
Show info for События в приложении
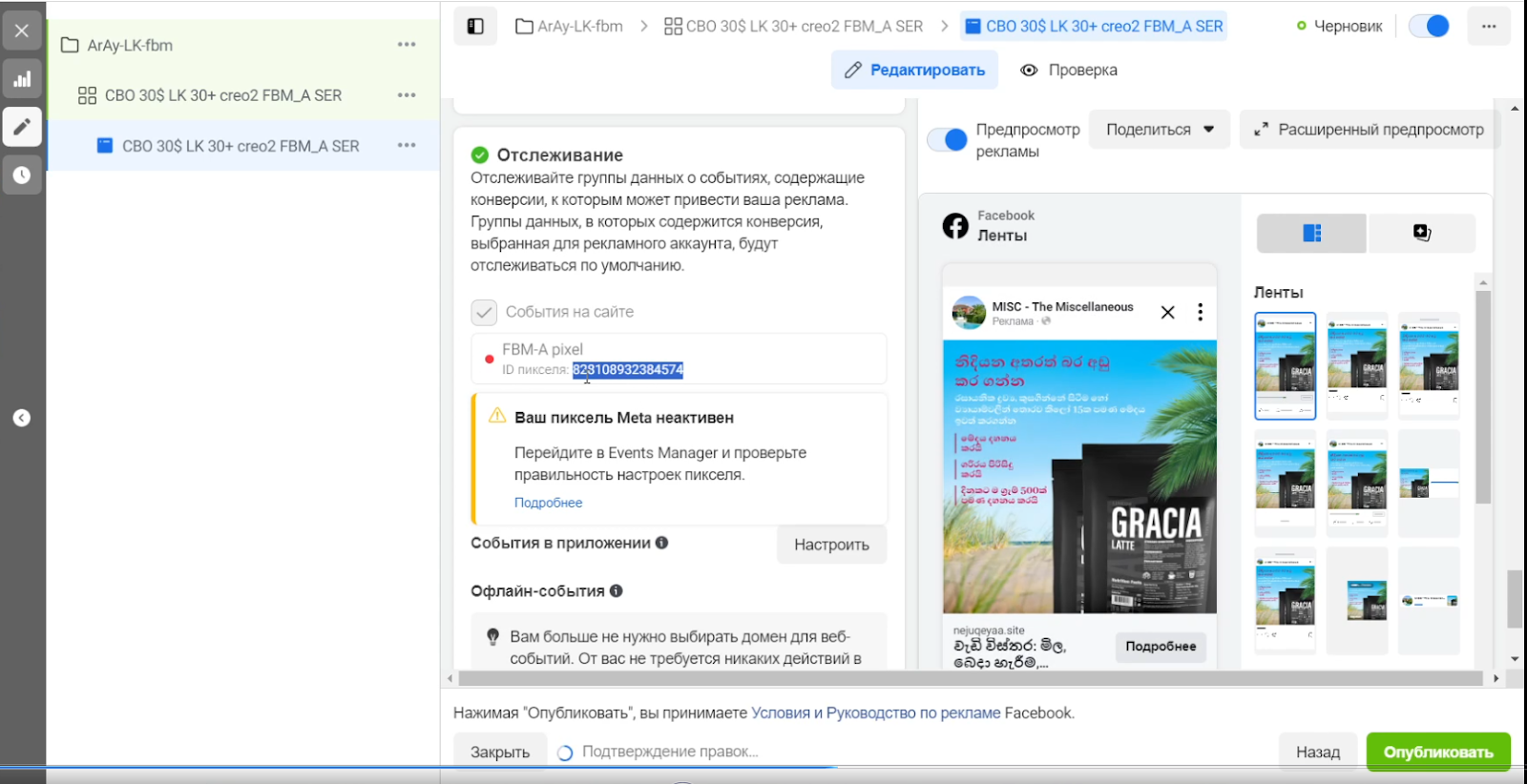click(x=661, y=543)
